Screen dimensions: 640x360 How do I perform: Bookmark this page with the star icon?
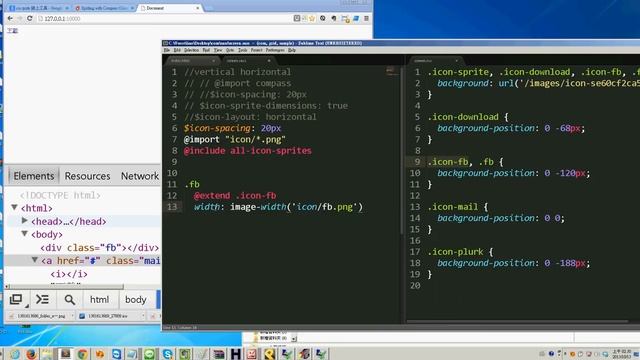tap(312, 18)
